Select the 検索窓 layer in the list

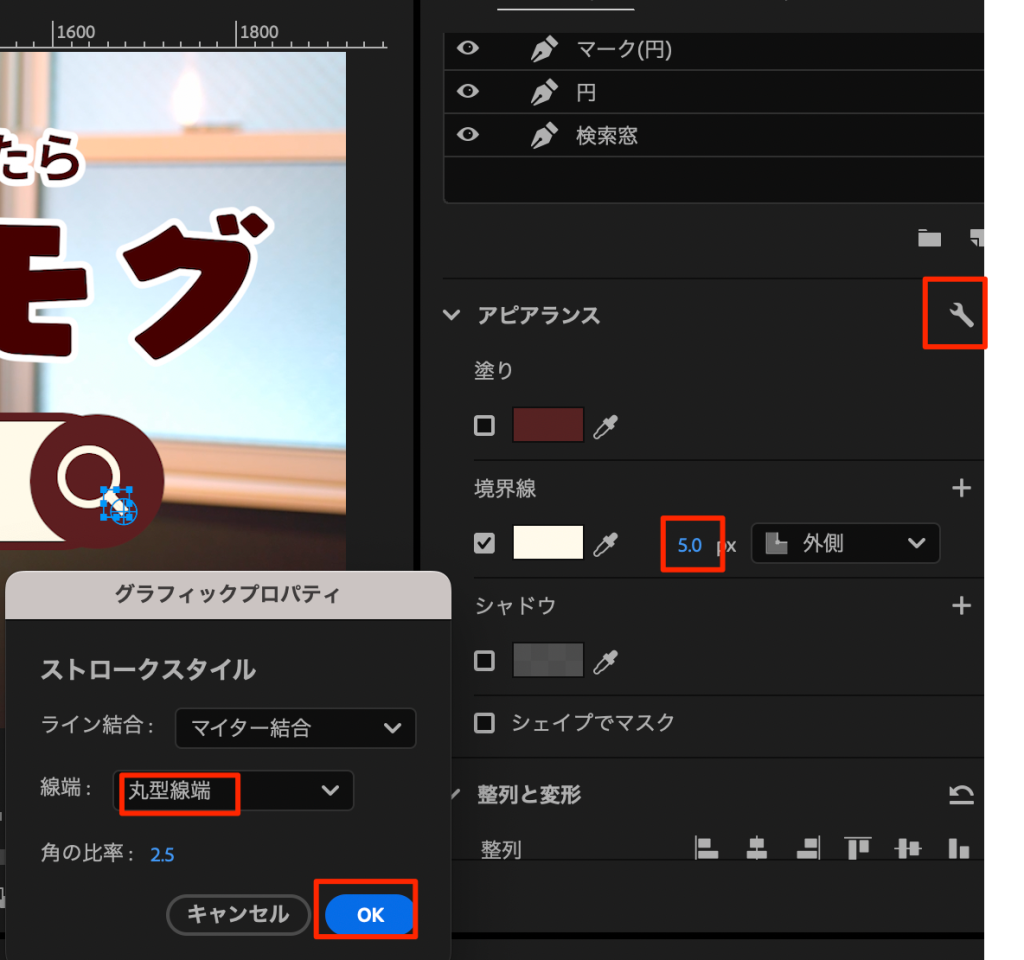tap(606, 136)
